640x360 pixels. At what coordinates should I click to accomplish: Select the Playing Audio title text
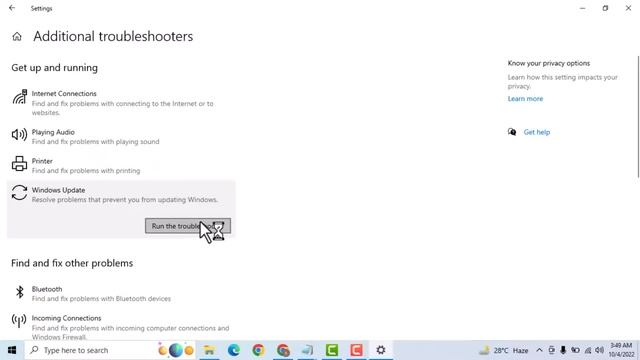pyautogui.click(x=53, y=132)
